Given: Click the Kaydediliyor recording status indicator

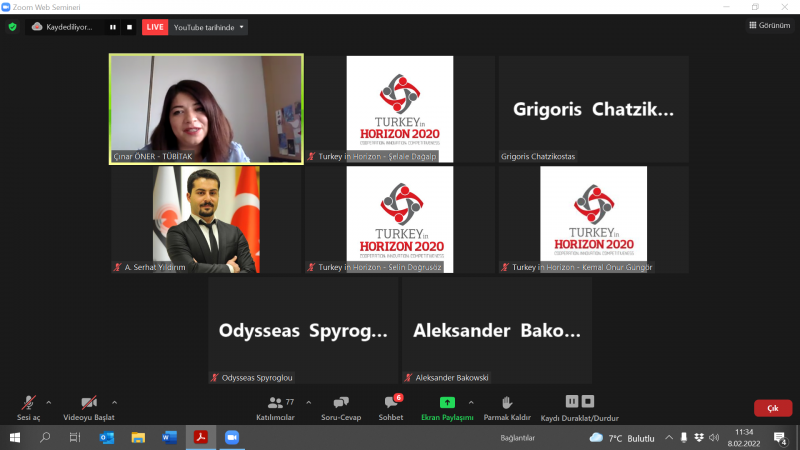Looking at the screenshot, I should (x=63, y=27).
